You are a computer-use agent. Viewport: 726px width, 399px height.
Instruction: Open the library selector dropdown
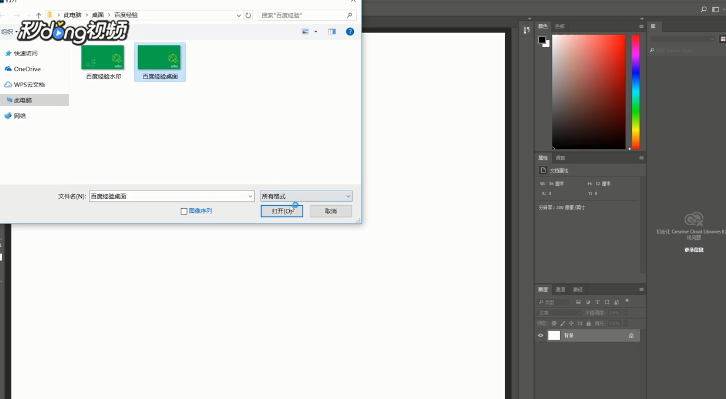[683, 39]
